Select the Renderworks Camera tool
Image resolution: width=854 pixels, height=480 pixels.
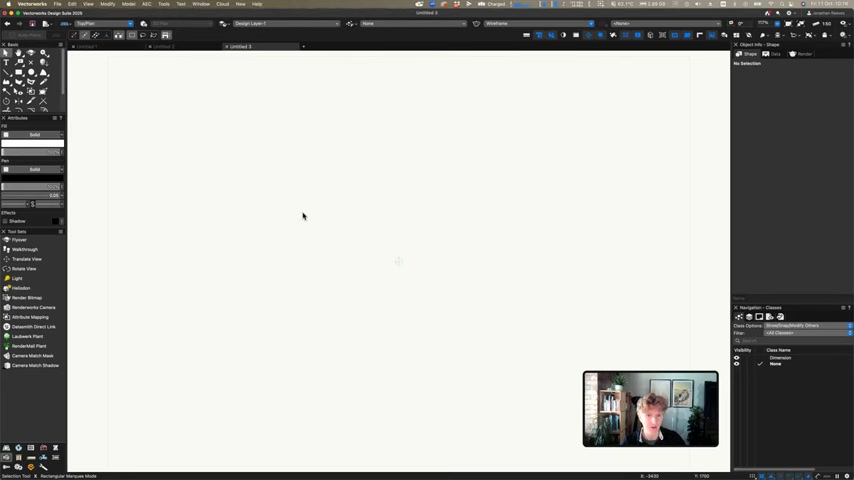coord(33,307)
